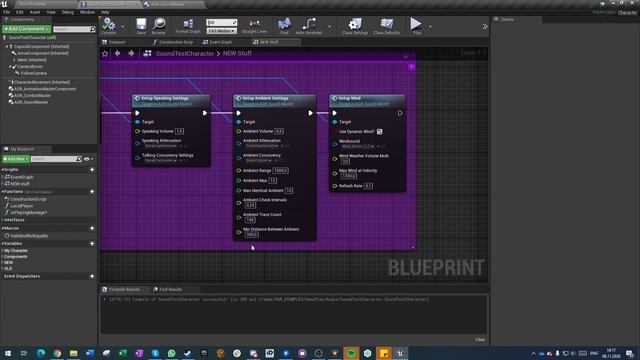Click the Refresh Rate value field
The height and width of the screenshot is (360, 640).
point(368,186)
